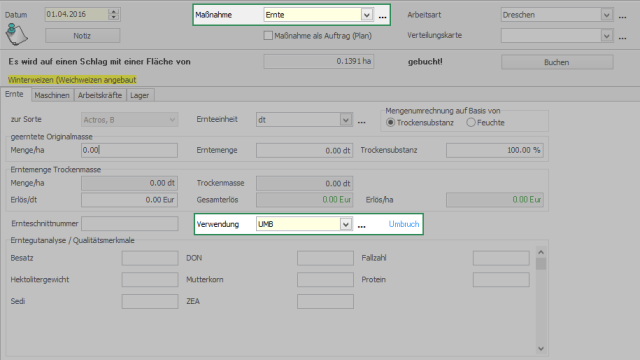640x360 pixels.
Task: Click the Menge/ha field under geerntete Originalmasse
Action: tap(129, 150)
